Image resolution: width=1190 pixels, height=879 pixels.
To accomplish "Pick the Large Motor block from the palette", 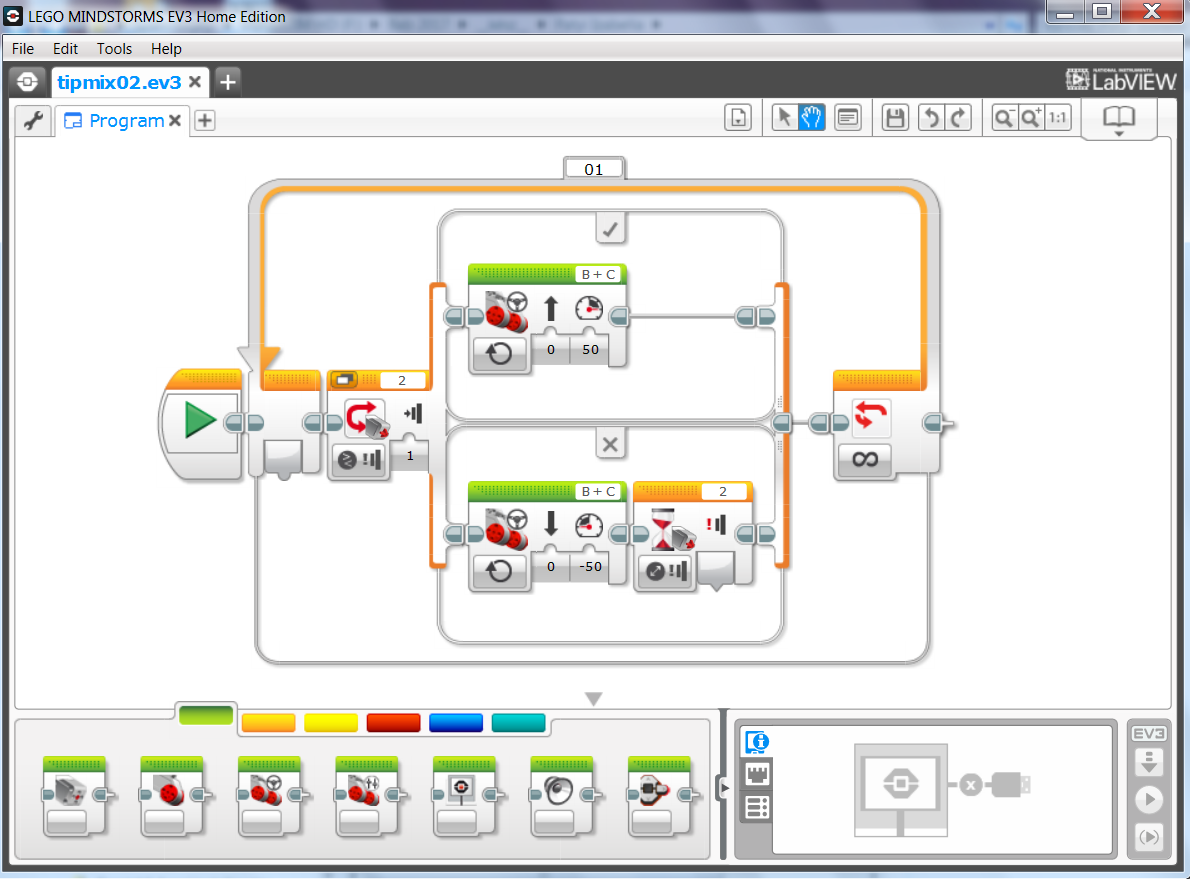I will pos(171,796).
